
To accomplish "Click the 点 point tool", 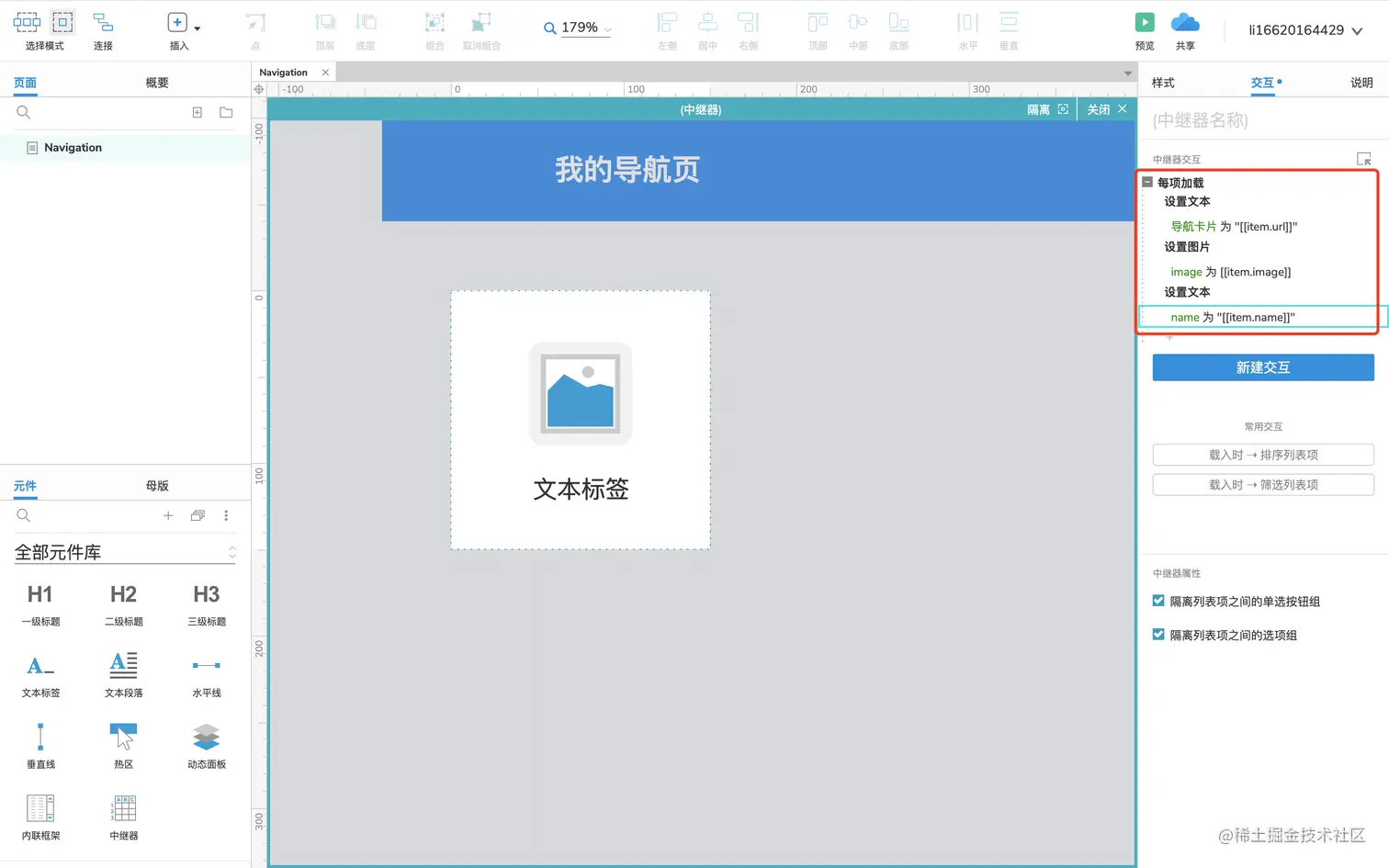I will tap(255, 23).
